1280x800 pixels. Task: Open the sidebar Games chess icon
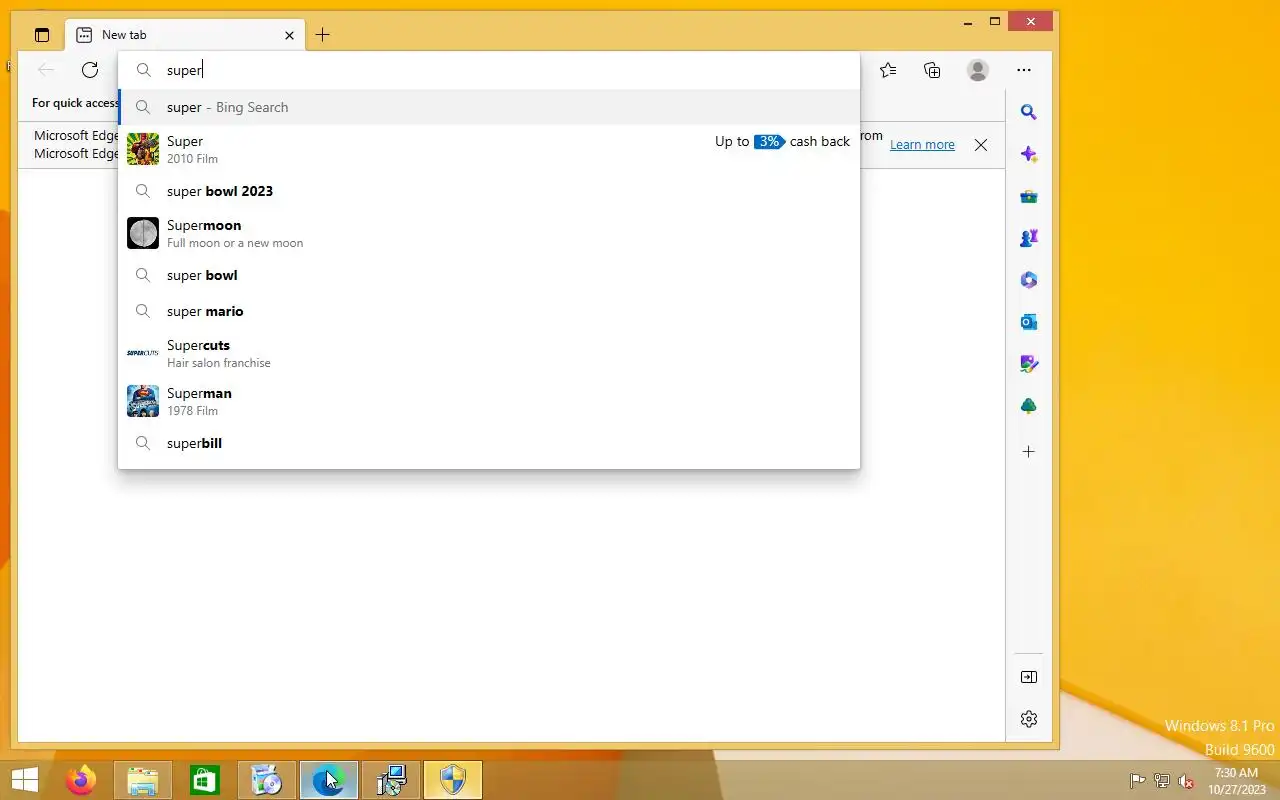[x=1029, y=238]
